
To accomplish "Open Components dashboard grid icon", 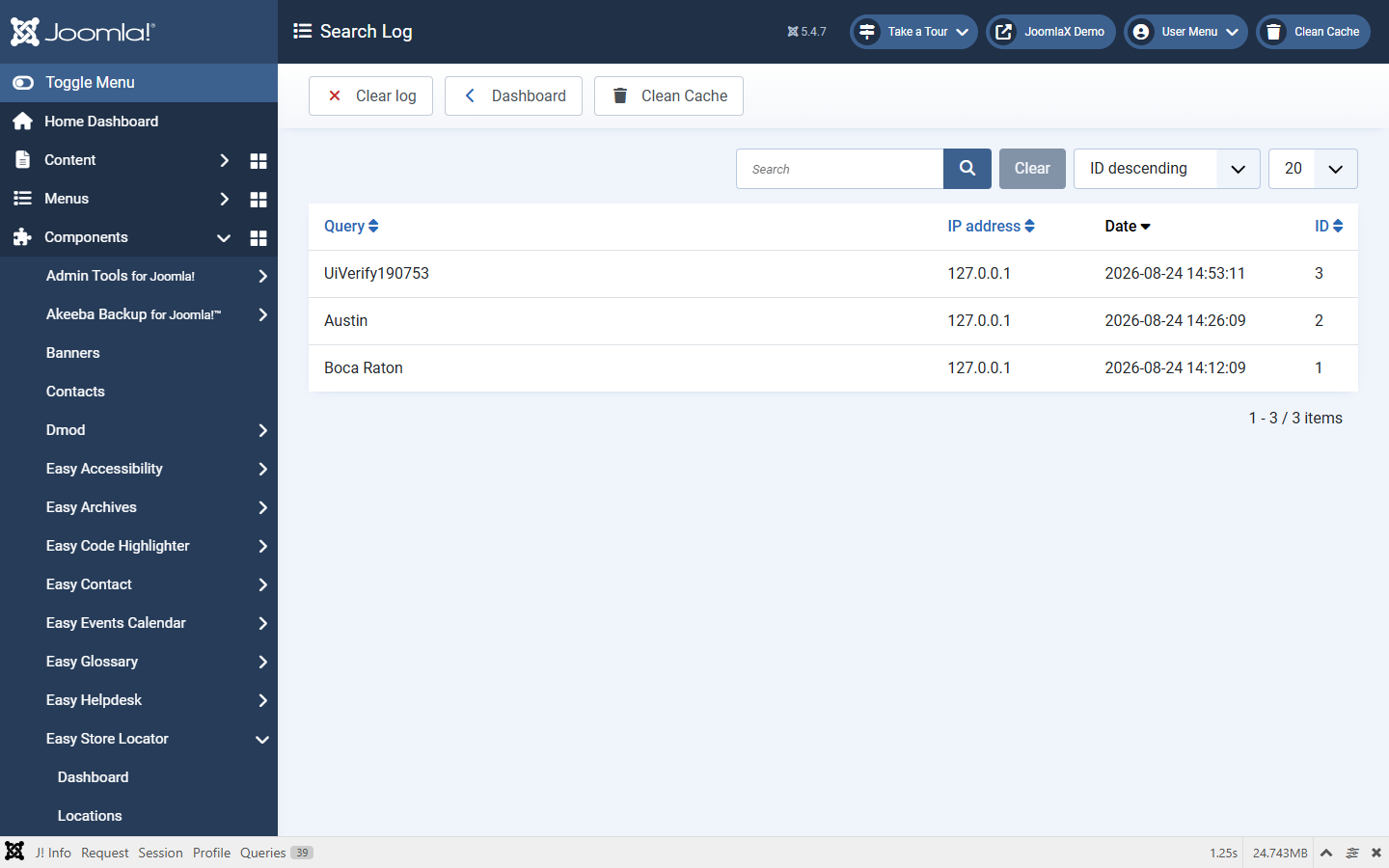I will tap(259, 237).
